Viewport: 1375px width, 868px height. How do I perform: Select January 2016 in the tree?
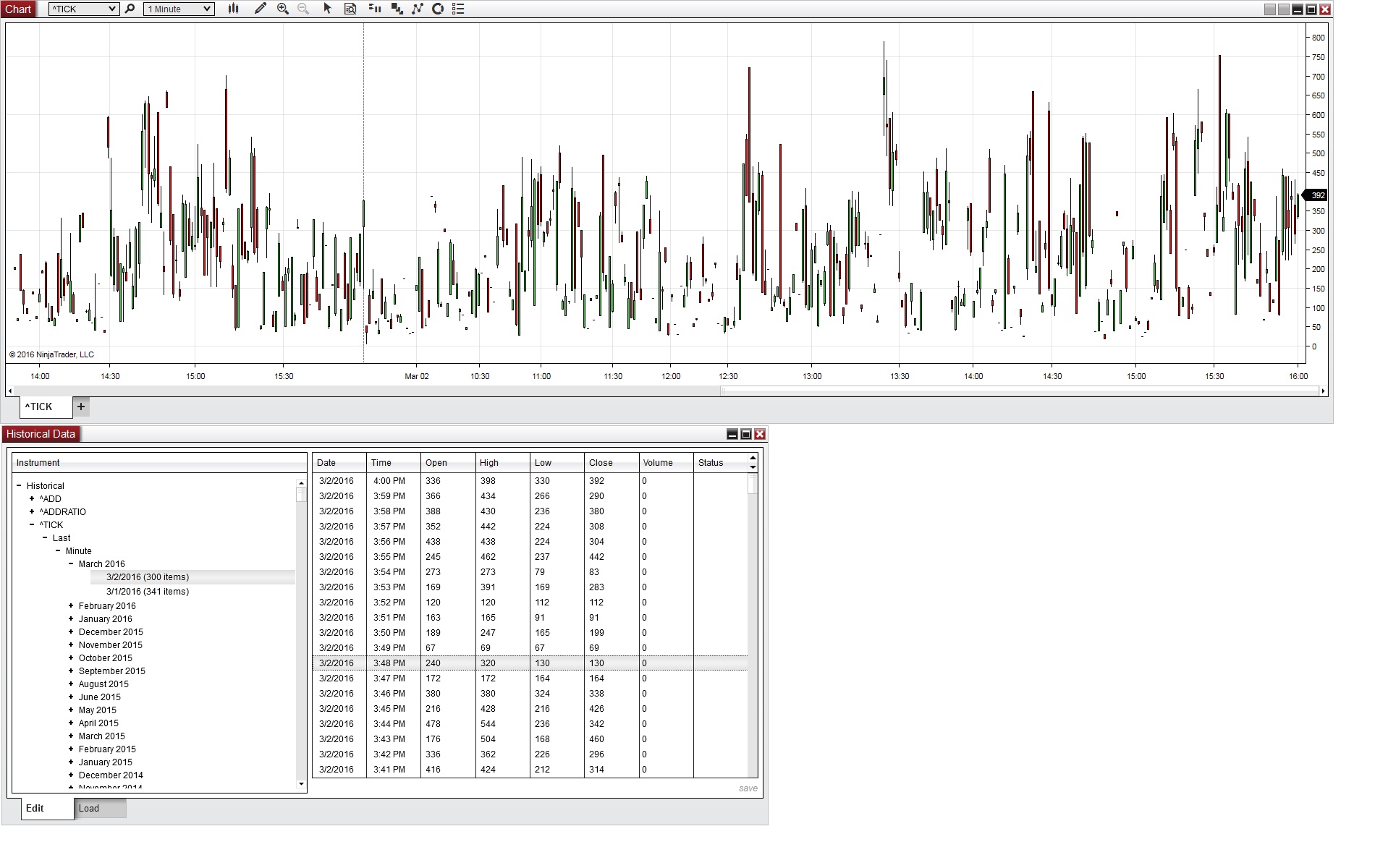pyautogui.click(x=106, y=619)
